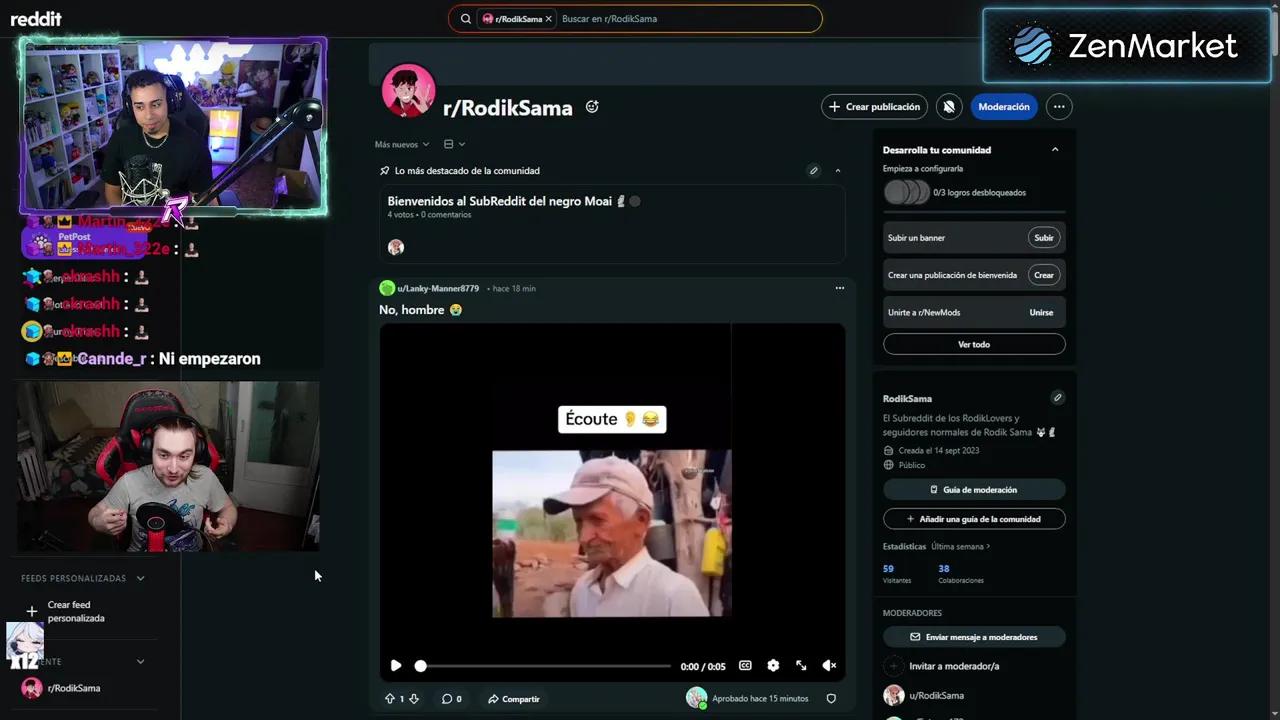Viewport: 1280px width, 720px height.
Task: Click the video progress slider
Action: point(544,666)
